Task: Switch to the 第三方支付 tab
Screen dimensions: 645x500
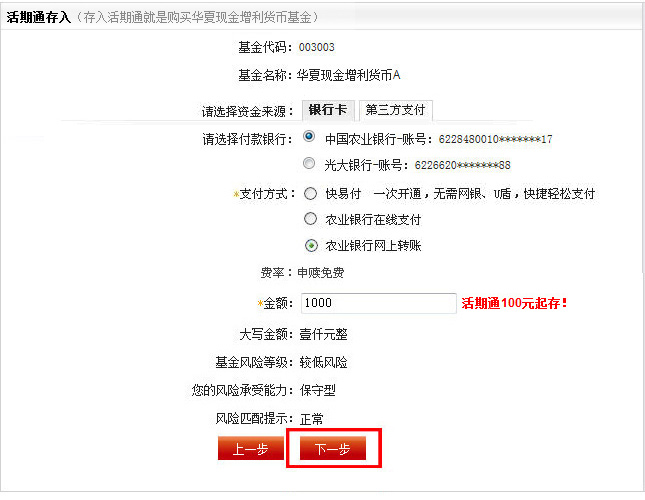Action: click(395, 110)
